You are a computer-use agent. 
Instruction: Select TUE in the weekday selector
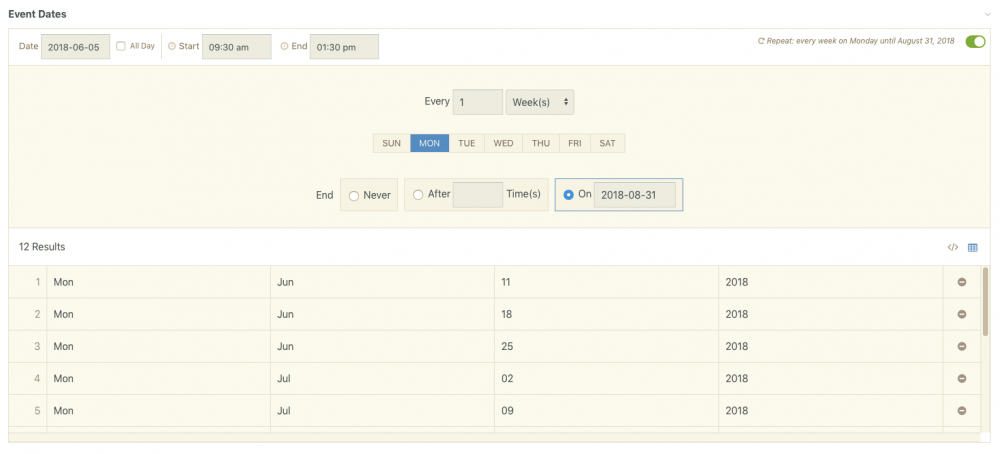[466, 143]
